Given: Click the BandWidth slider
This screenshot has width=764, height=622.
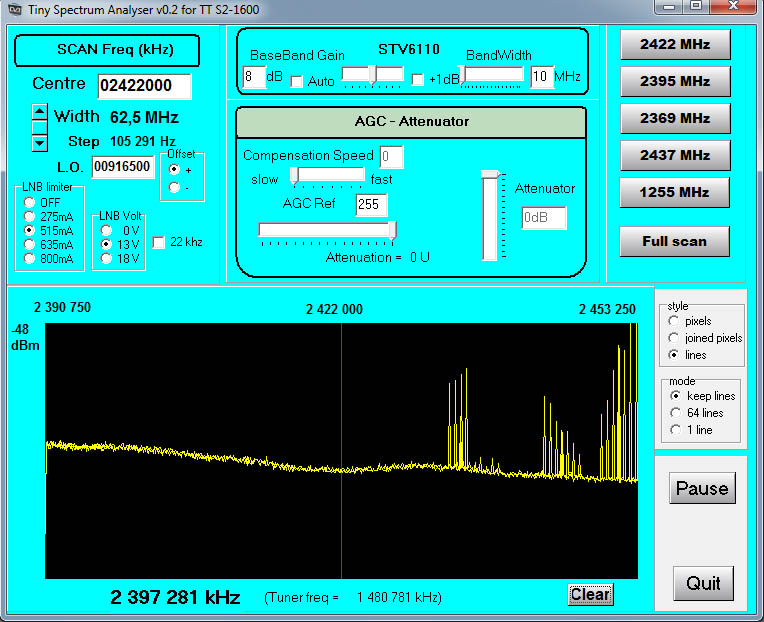Looking at the screenshot, I should click(x=492, y=75).
